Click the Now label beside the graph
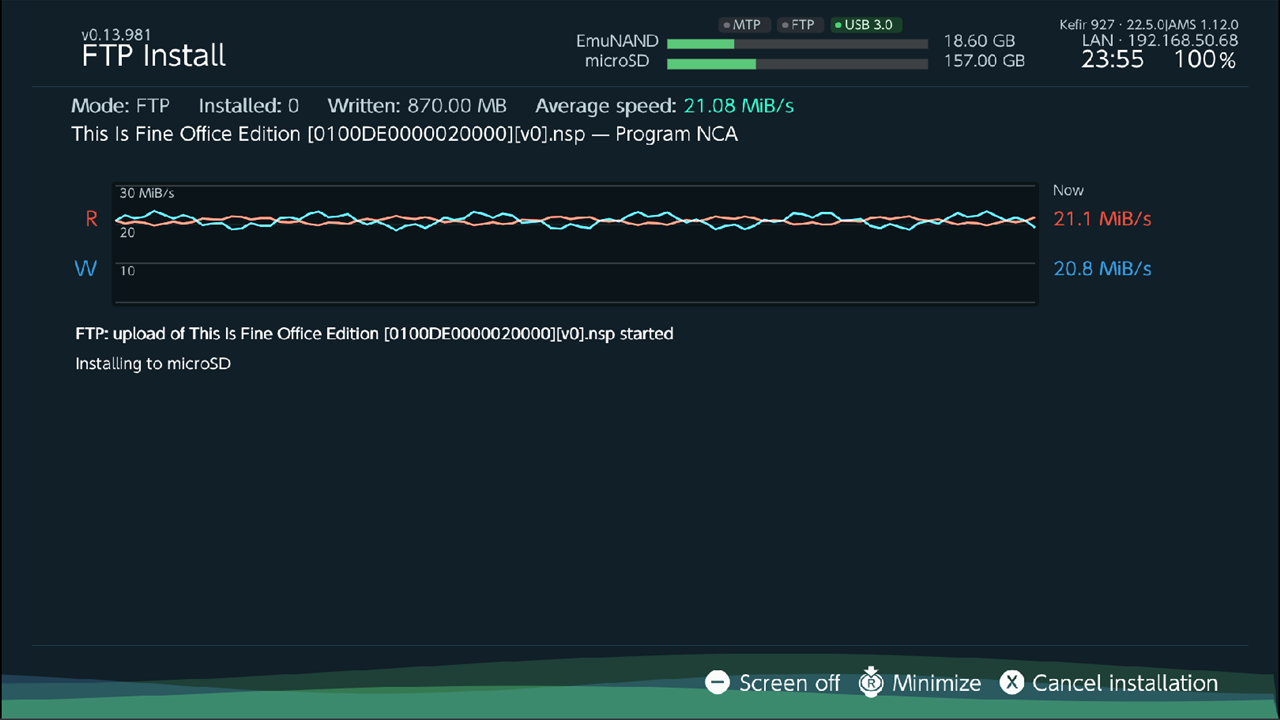Screen dimensions: 1280x720 [1068, 190]
